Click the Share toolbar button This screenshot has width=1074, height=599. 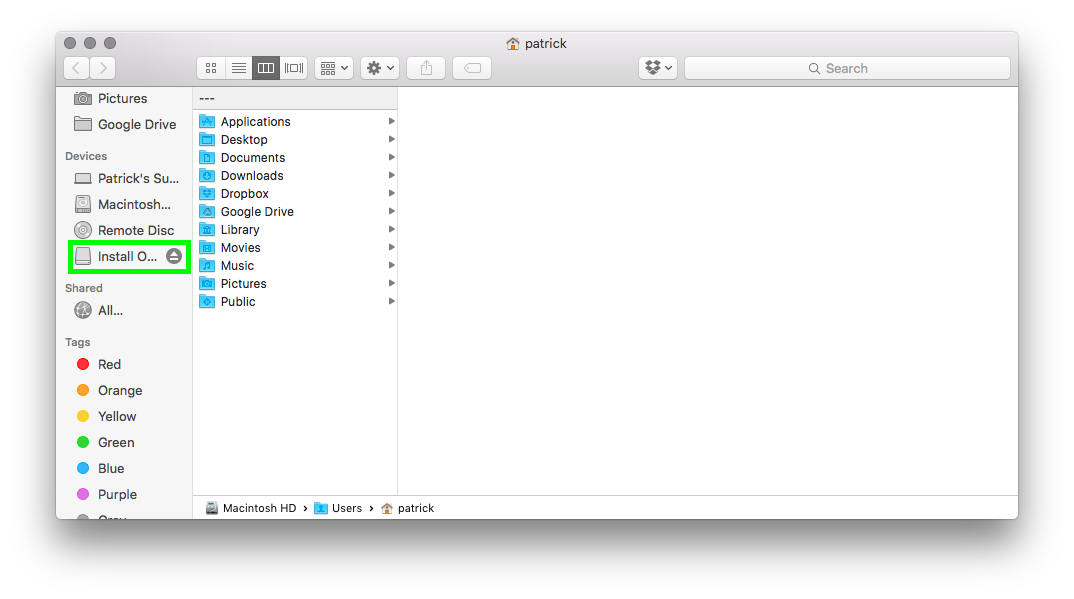click(x=426, y=68)
